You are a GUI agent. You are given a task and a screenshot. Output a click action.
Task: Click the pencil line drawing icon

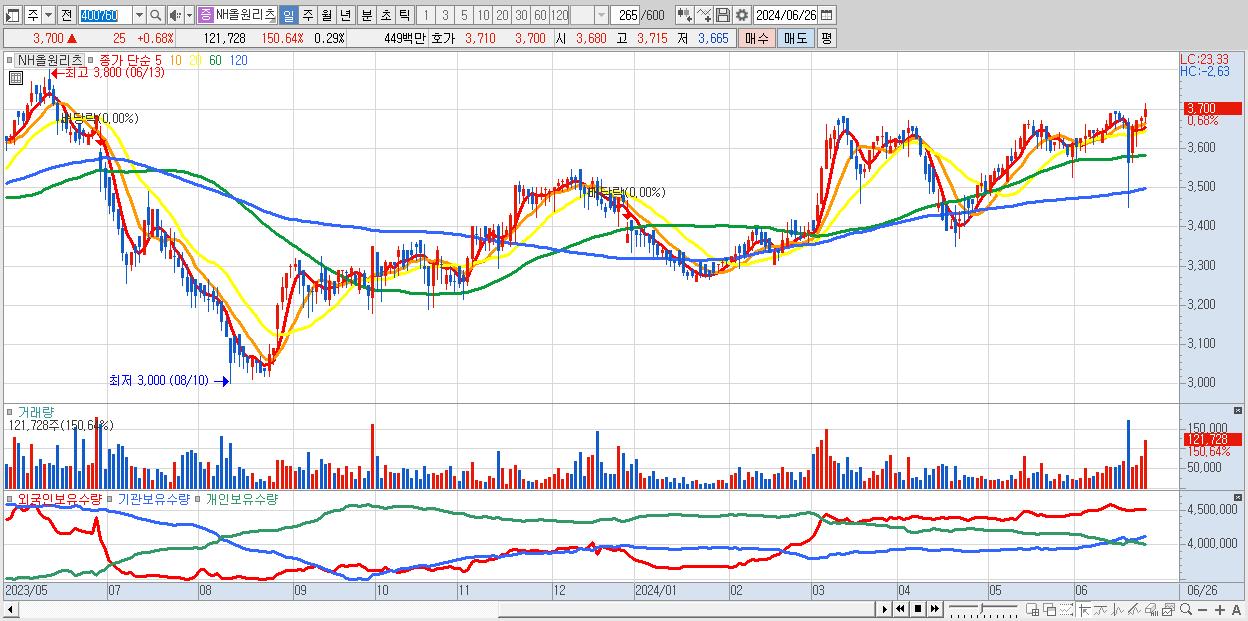click(1134, 609)
